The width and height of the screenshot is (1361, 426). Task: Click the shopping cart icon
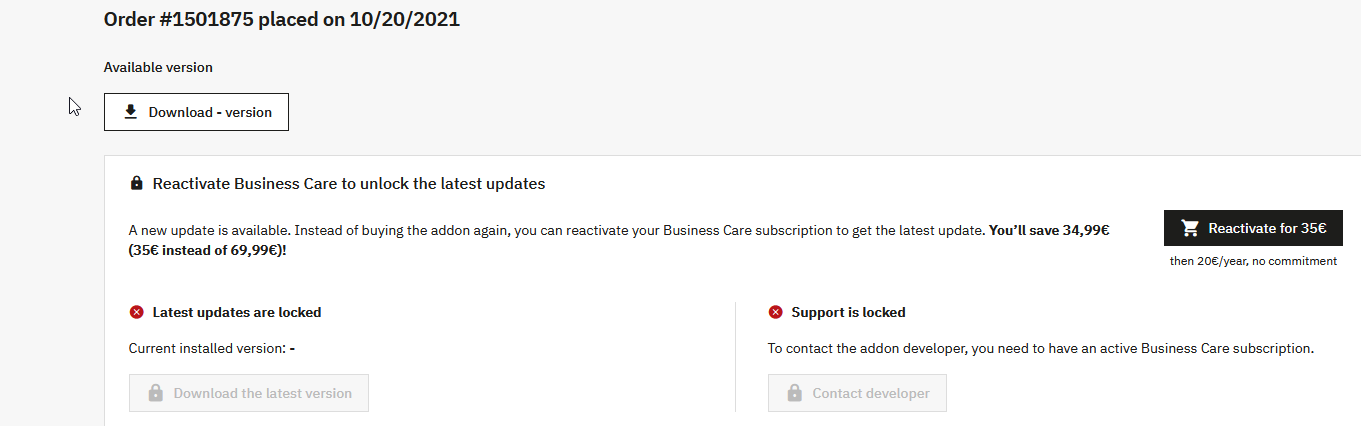coord(1189,228)
